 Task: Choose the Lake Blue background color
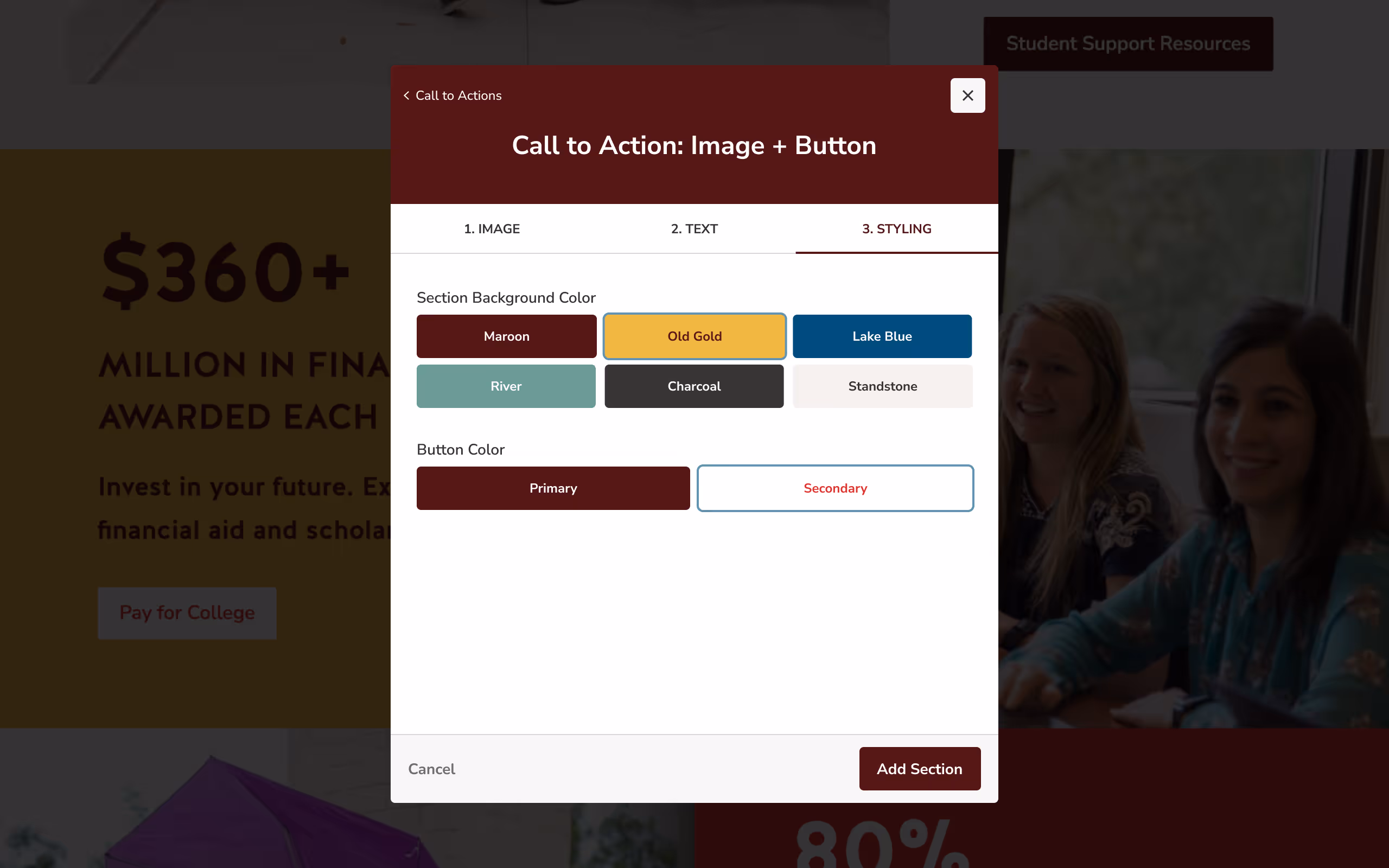882,336
